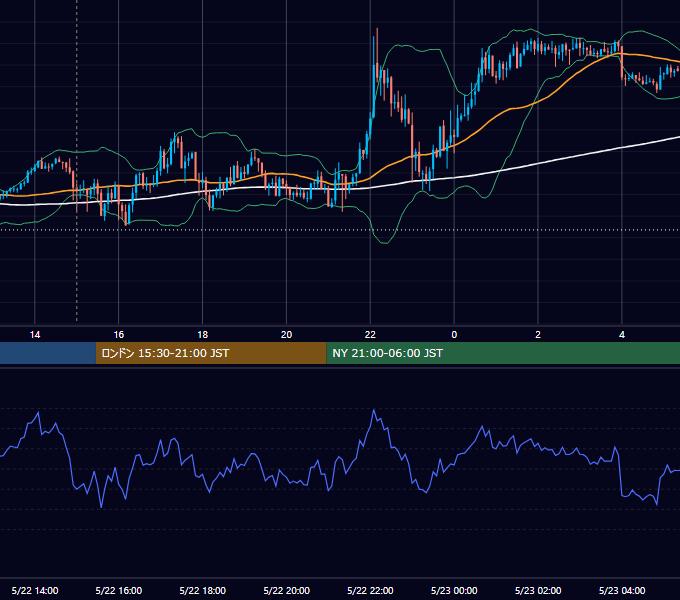Screen dimensions: 680x600
Task: Click the 5/22 18:00 date label
Action: [x=203, y=590]
